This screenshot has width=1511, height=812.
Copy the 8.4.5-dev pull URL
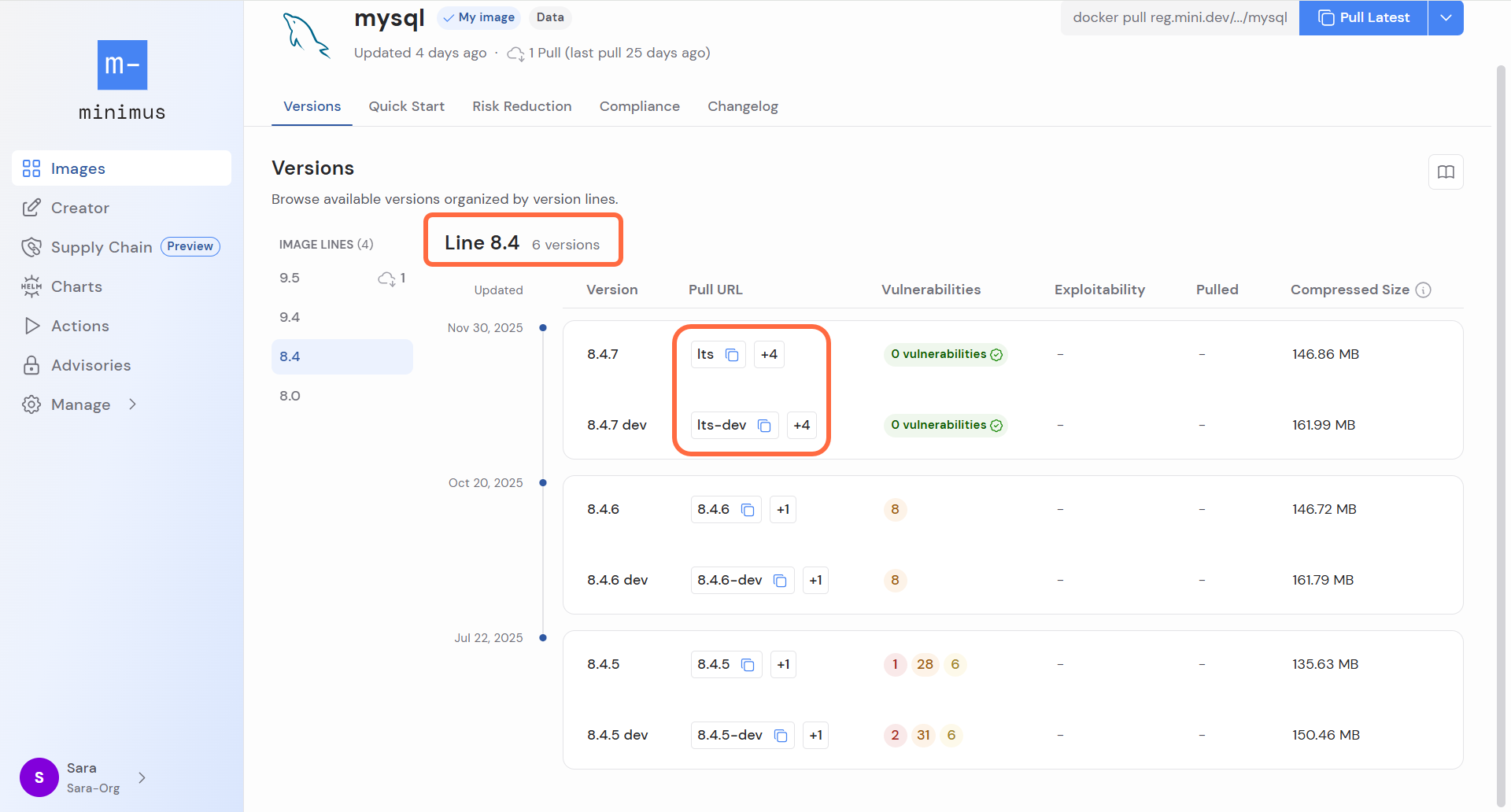(x=781, y=736)
